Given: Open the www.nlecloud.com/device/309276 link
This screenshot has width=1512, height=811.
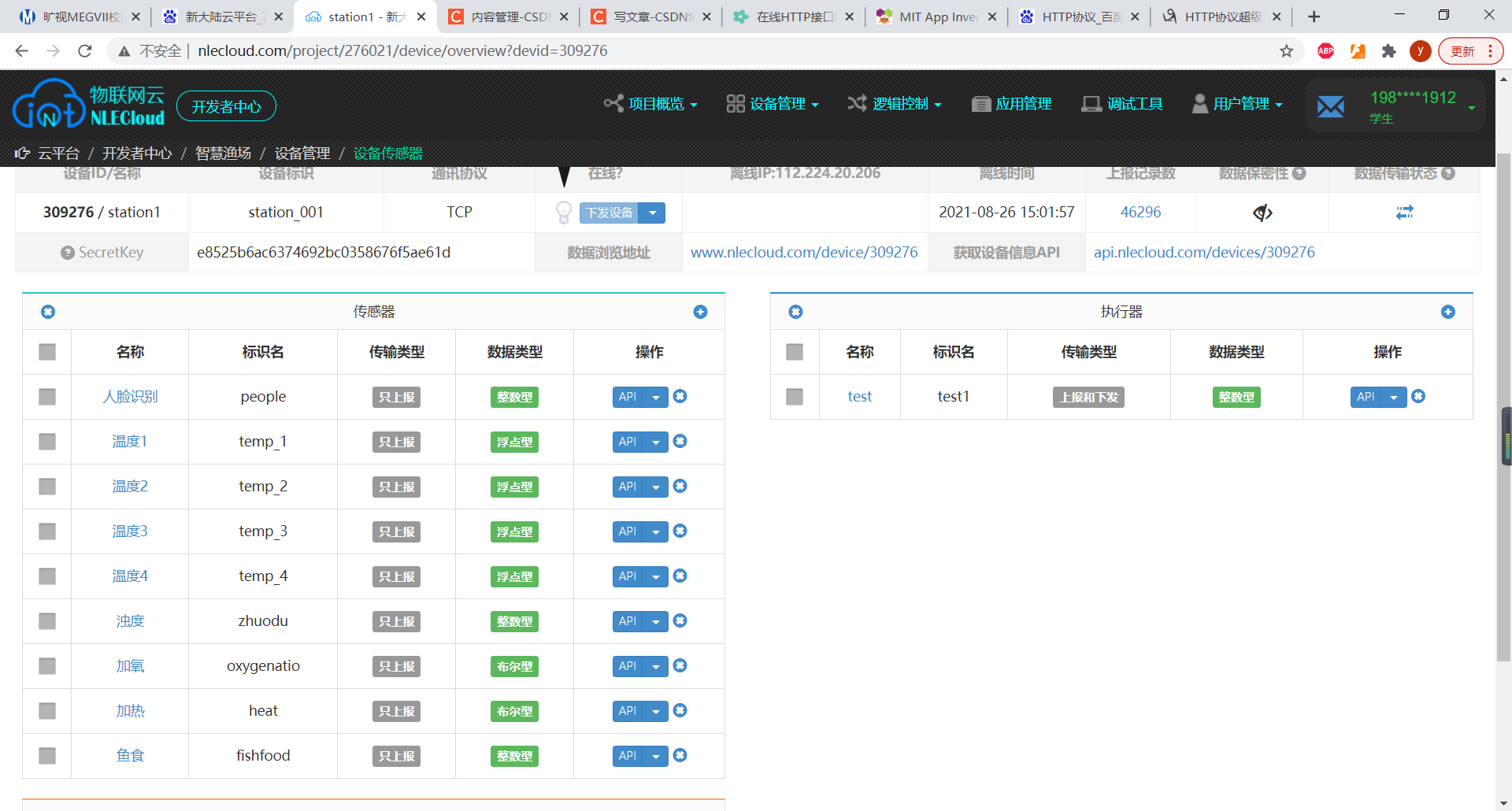Looking at the screenshot, I should pyautogui.click(x=804, y=253).
